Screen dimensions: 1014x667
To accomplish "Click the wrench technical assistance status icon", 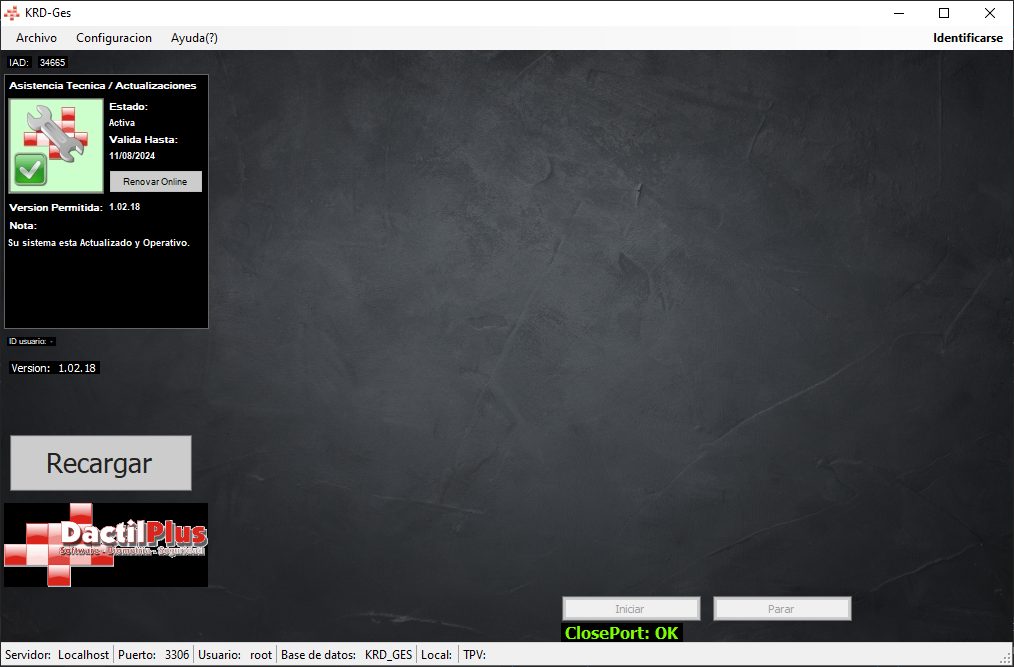I will click(56, 146).
